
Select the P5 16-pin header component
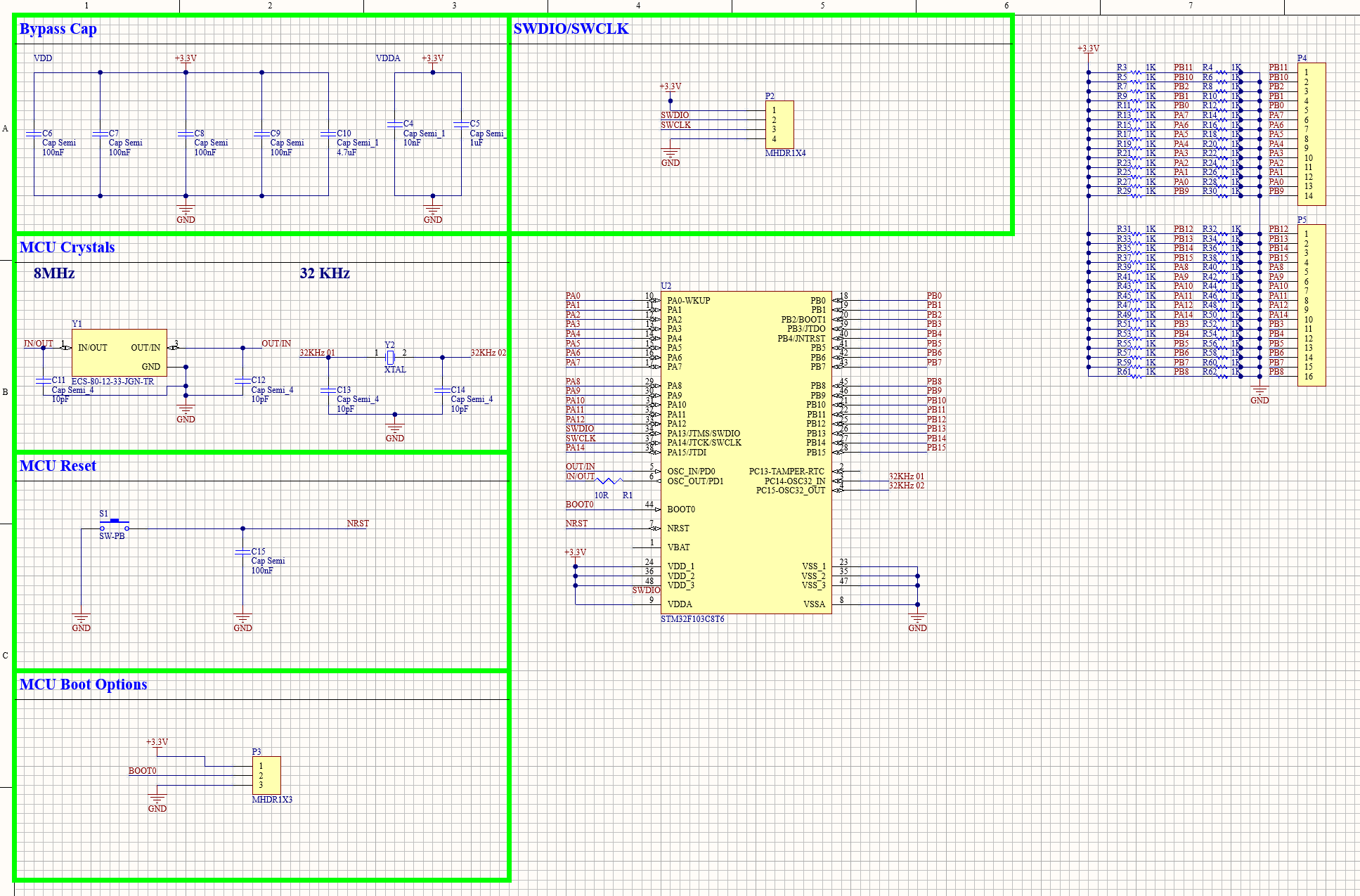coord(1312,305)
